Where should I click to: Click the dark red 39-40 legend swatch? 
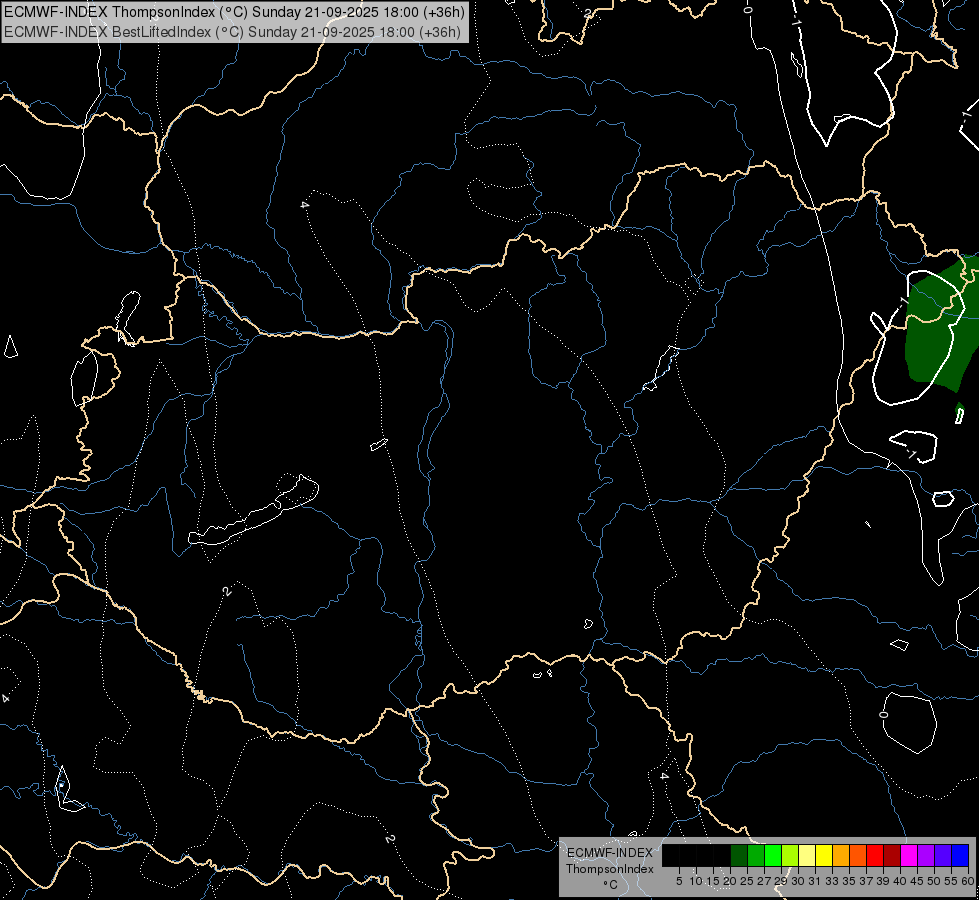tap(892, 855)
